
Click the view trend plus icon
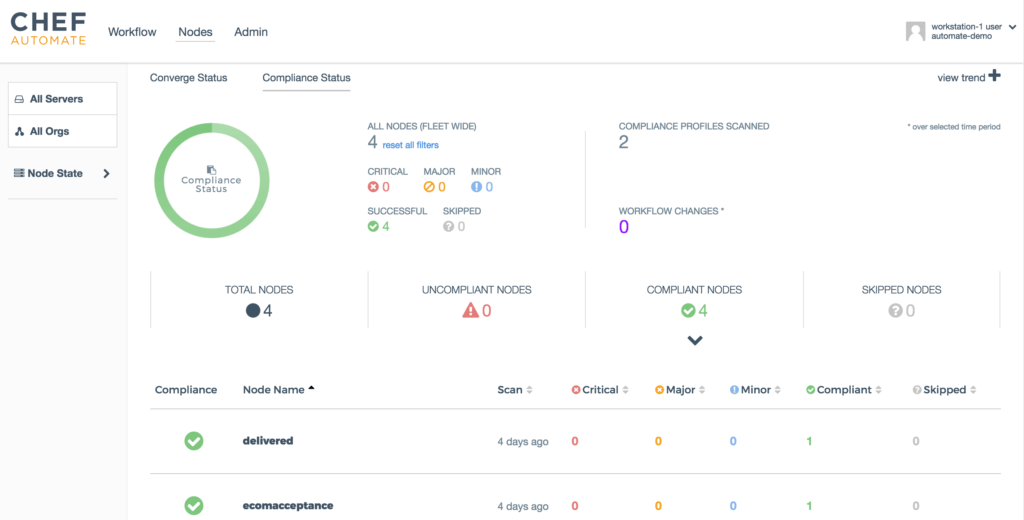tap(993, 76)
